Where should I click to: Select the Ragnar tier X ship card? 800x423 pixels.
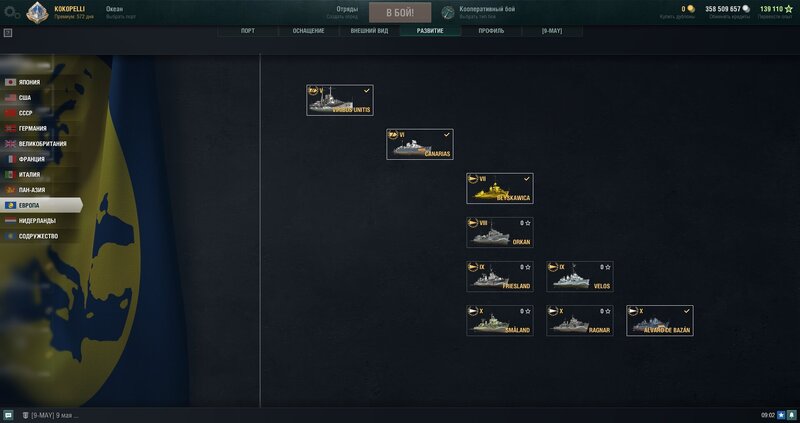580,320
